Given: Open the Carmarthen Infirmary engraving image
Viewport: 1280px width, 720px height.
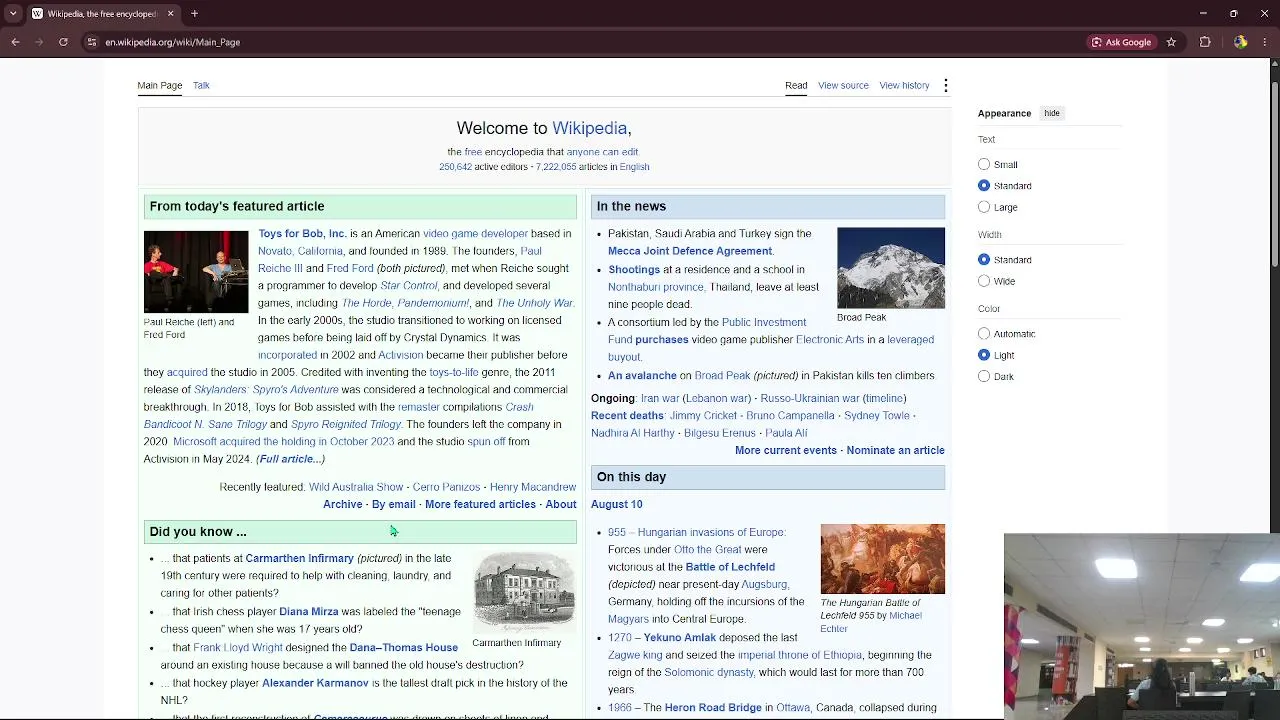Looking at the screenshot, I should tap(525, 591).
